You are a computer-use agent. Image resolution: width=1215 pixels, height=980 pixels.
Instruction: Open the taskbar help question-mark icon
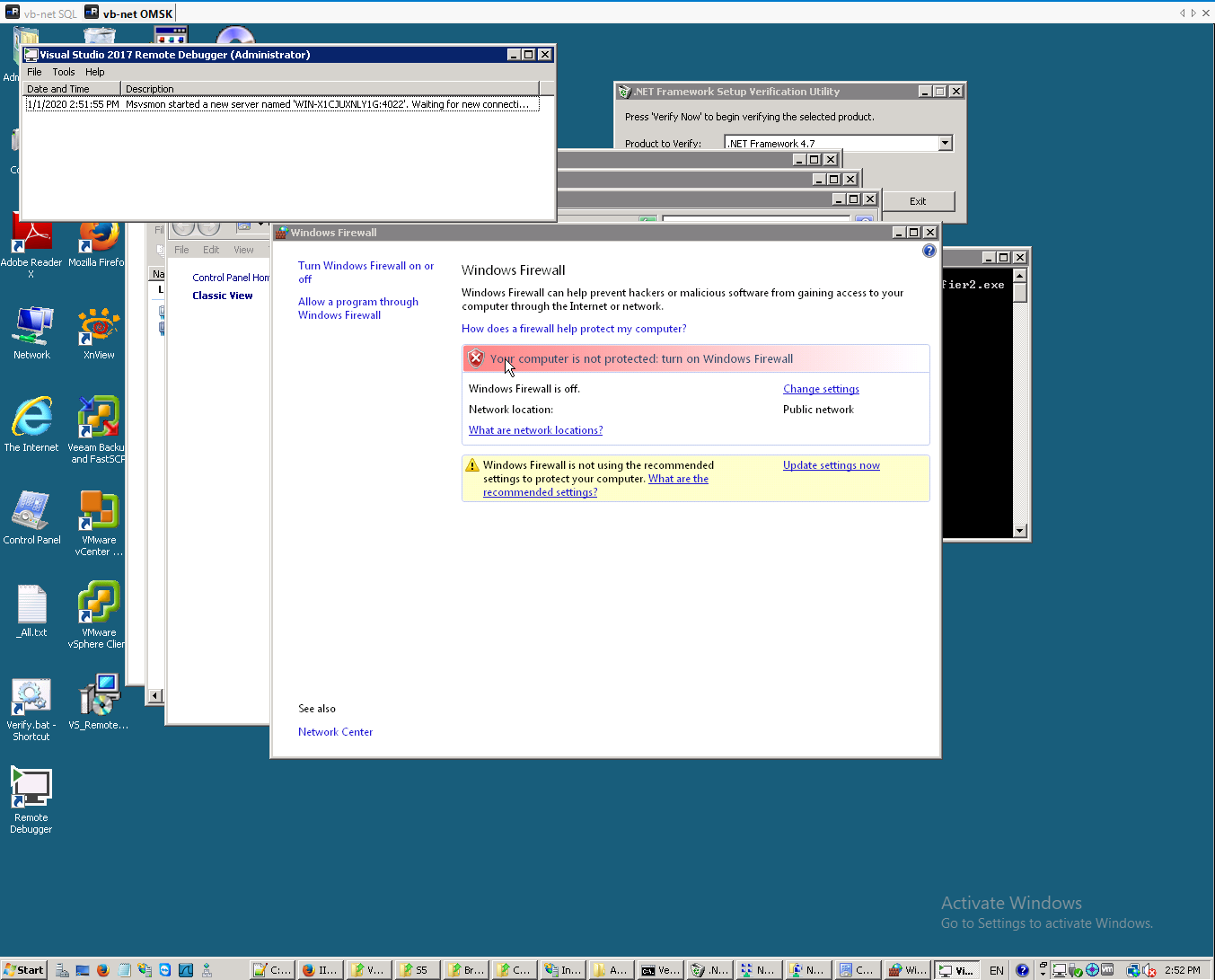click(x=1022, y=970)
